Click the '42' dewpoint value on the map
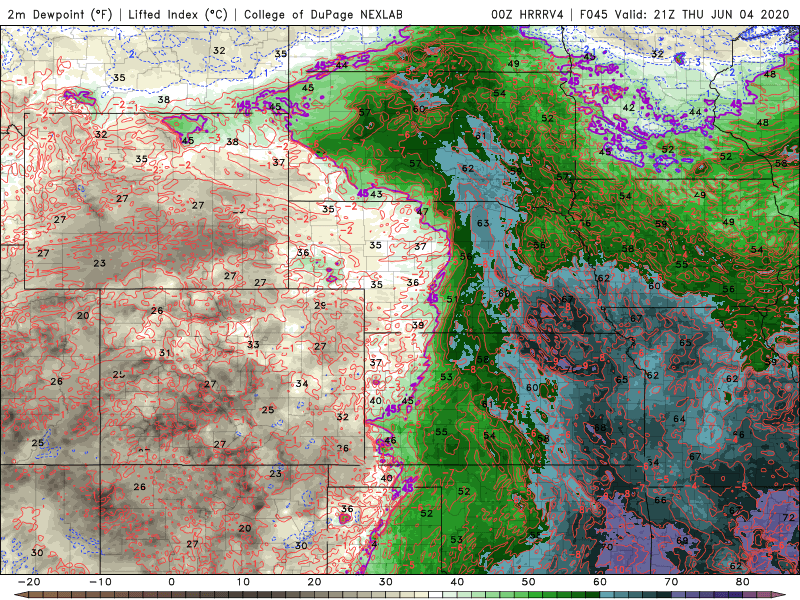The width and height of the screenshot is (800, 600). tap(629, 107)
